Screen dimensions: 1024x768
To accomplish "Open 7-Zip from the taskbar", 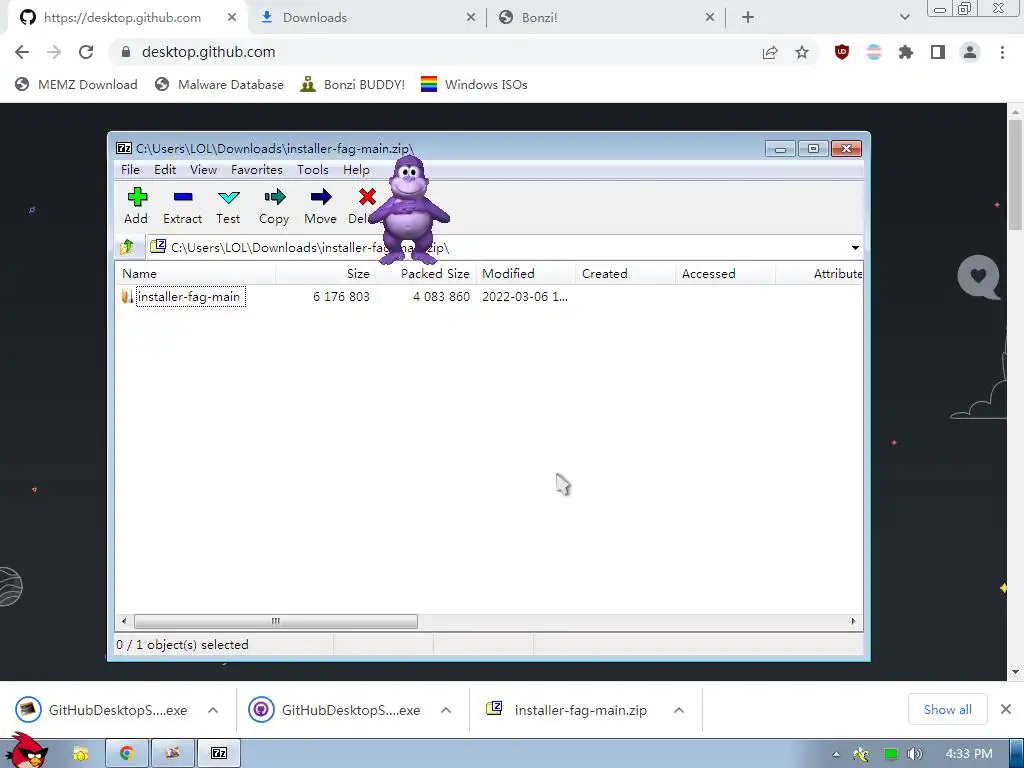I will click(x=219, y=754).
